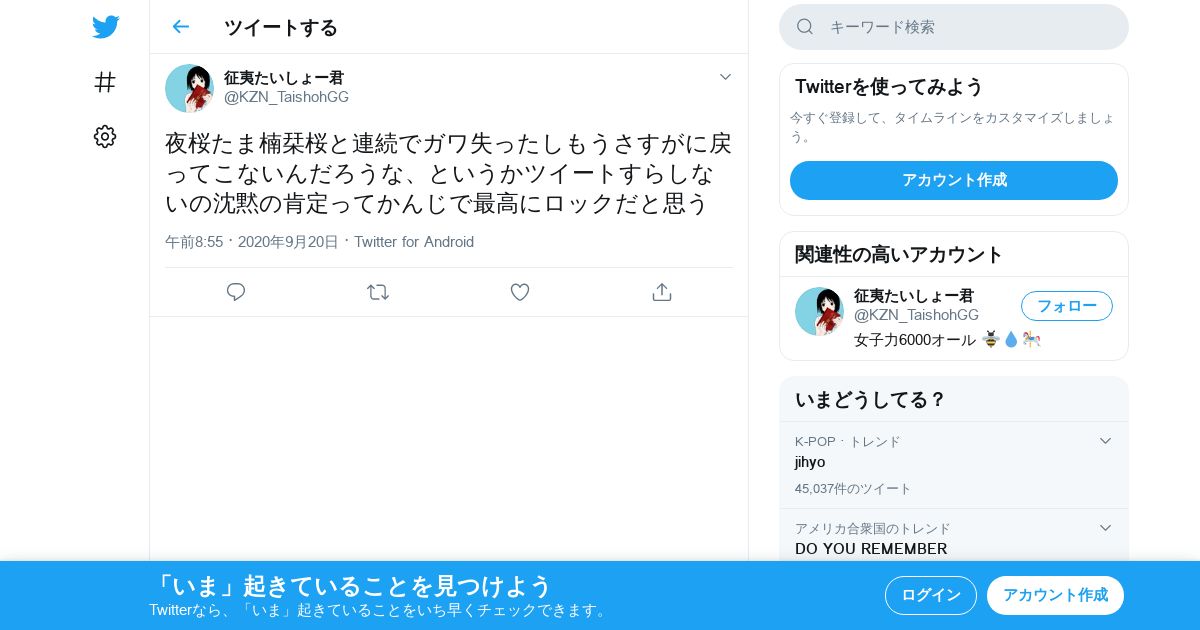Click the Twitter bird logo
Screen dimensions: 1200x630
tap(105, 27)
